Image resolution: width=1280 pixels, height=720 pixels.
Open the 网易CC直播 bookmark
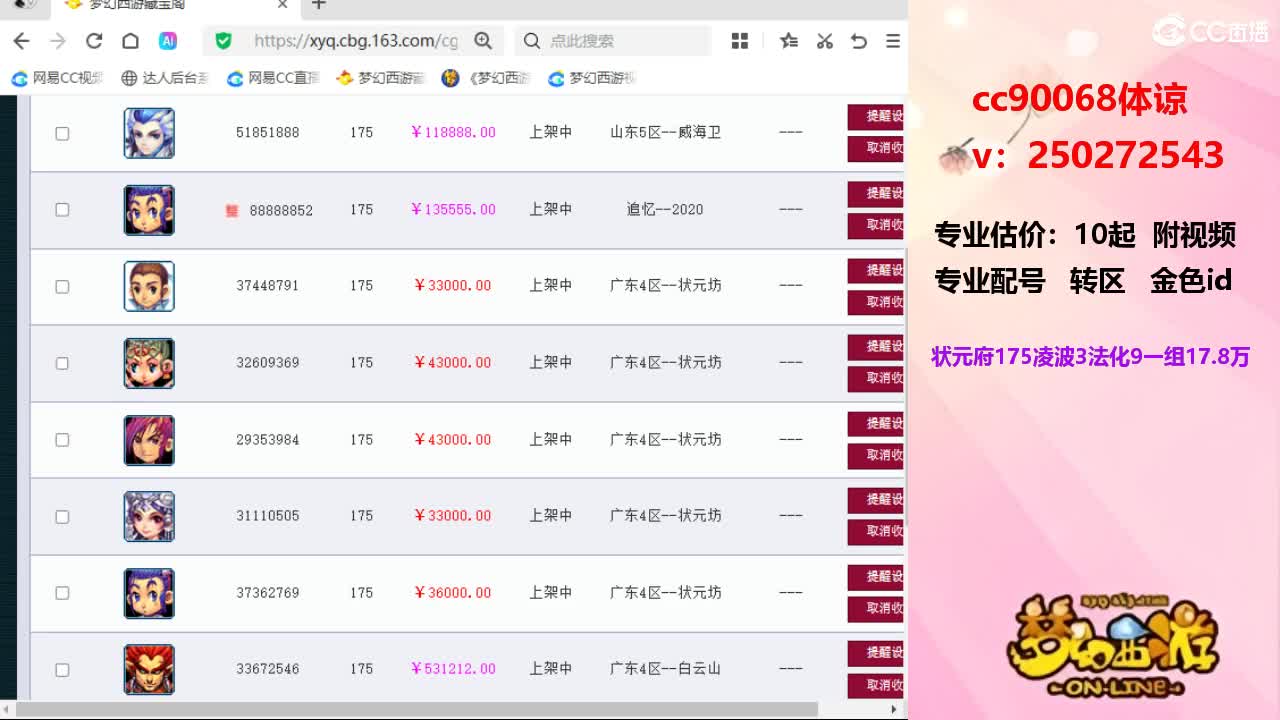coord(273,78)
